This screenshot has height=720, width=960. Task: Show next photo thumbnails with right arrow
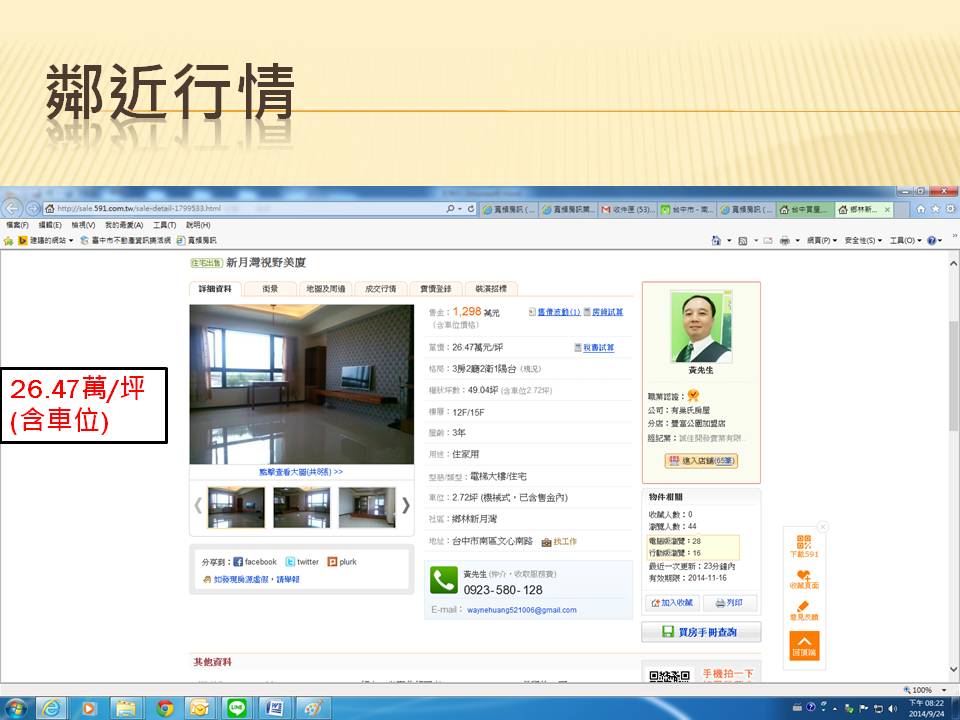[x=405, y=505]
